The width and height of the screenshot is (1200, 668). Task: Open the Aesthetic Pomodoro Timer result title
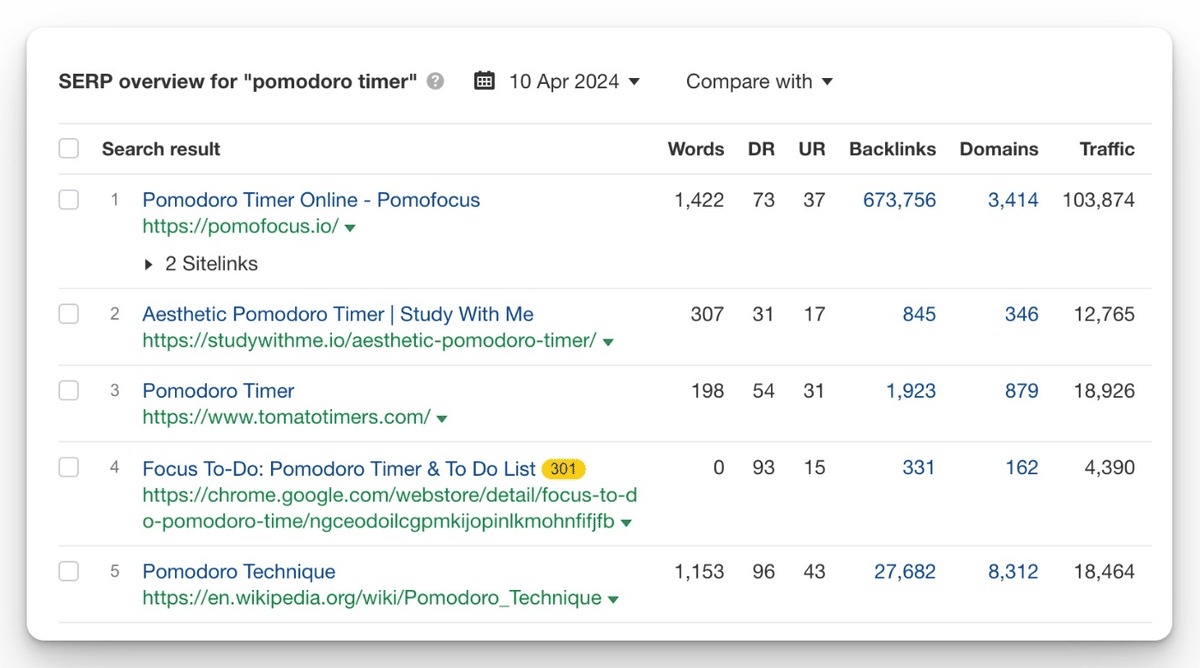point(338,314)
